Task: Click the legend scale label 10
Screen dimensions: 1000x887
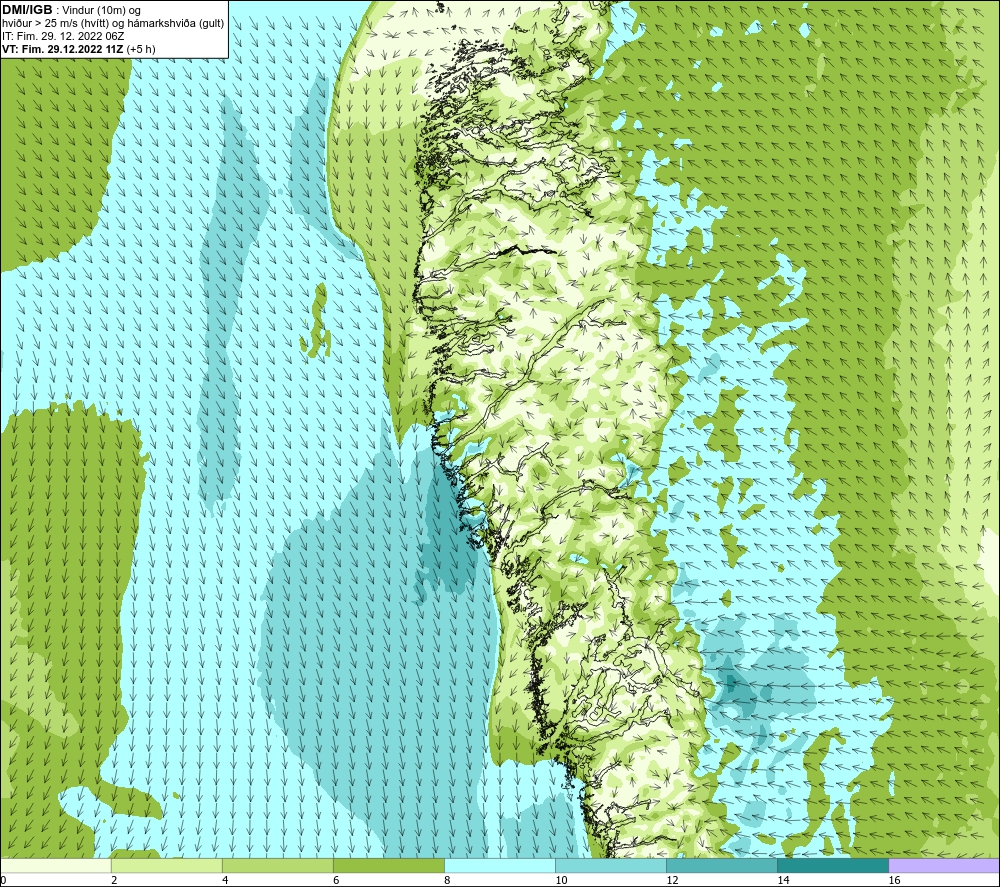Action: [x=561, y=880]
